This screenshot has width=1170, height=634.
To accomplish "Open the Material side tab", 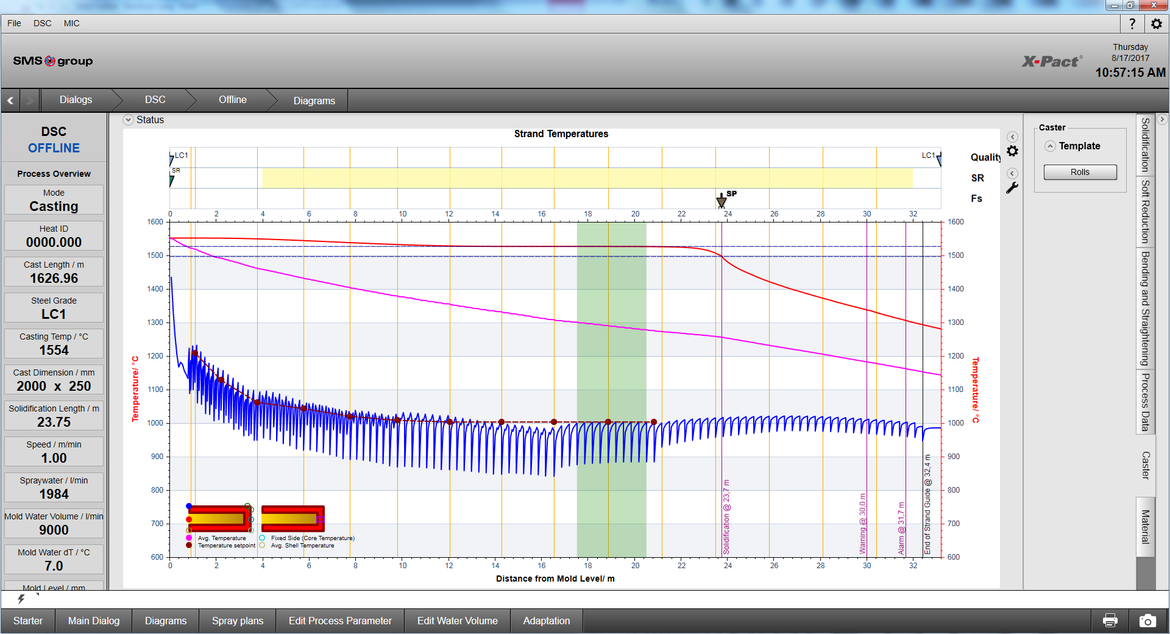I will click(1145, 527).
